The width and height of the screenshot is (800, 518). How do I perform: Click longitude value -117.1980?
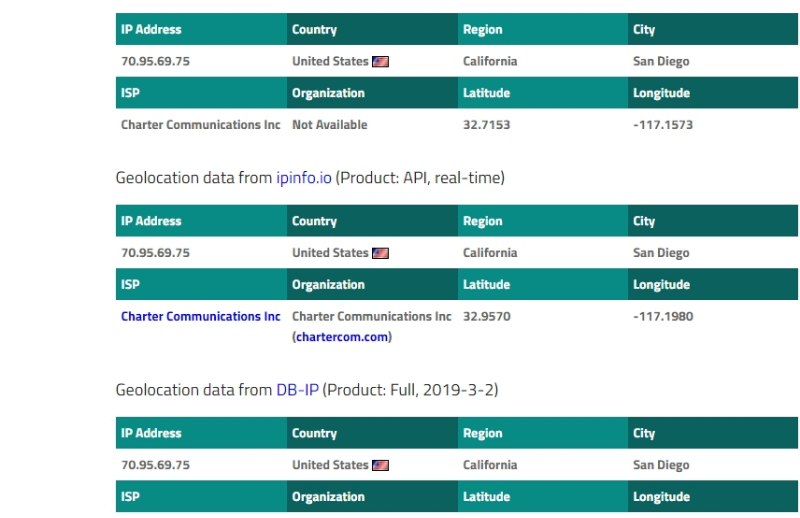(x=663, y=317)
